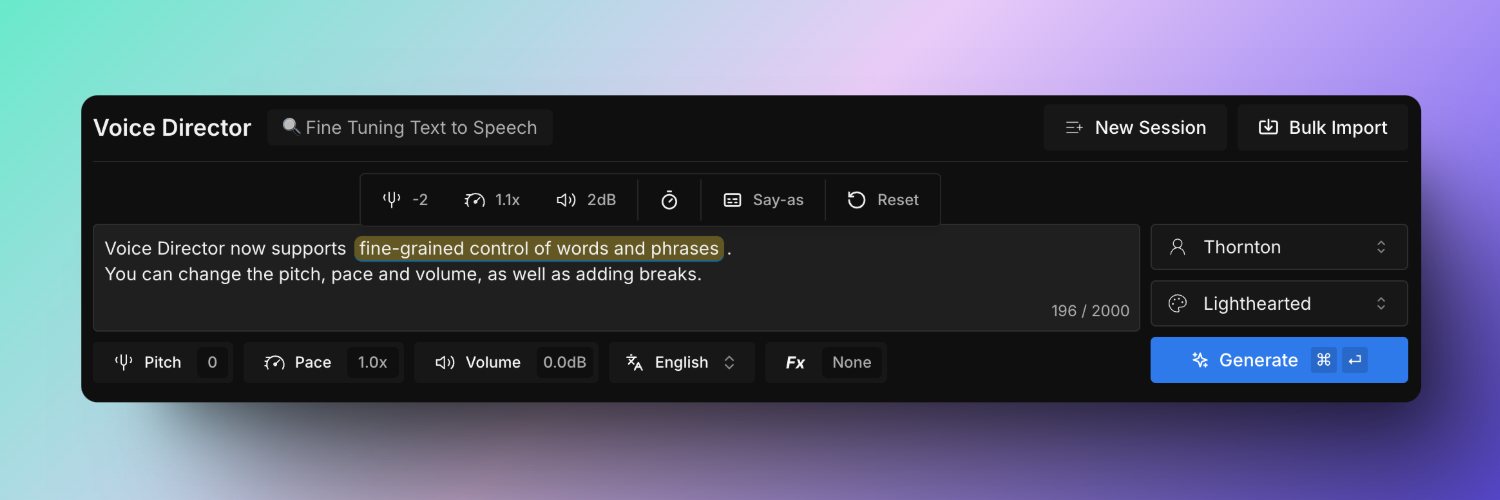The image size is (1500, 500).
Task: Click the global Volume speaker icon
Action: click(x=445, y=362)
